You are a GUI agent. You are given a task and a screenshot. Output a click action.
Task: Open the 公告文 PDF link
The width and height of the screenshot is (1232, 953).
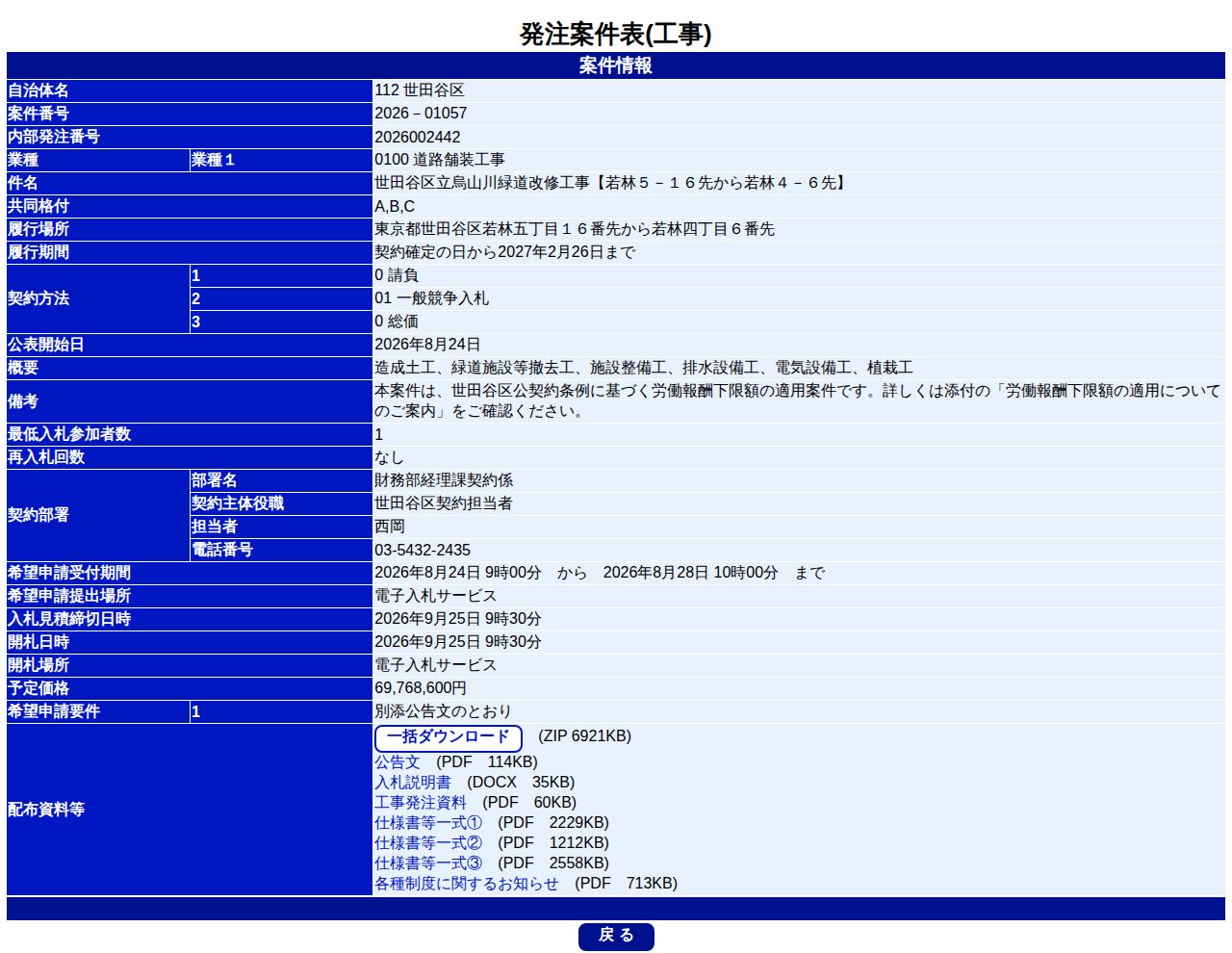point(398,762)
